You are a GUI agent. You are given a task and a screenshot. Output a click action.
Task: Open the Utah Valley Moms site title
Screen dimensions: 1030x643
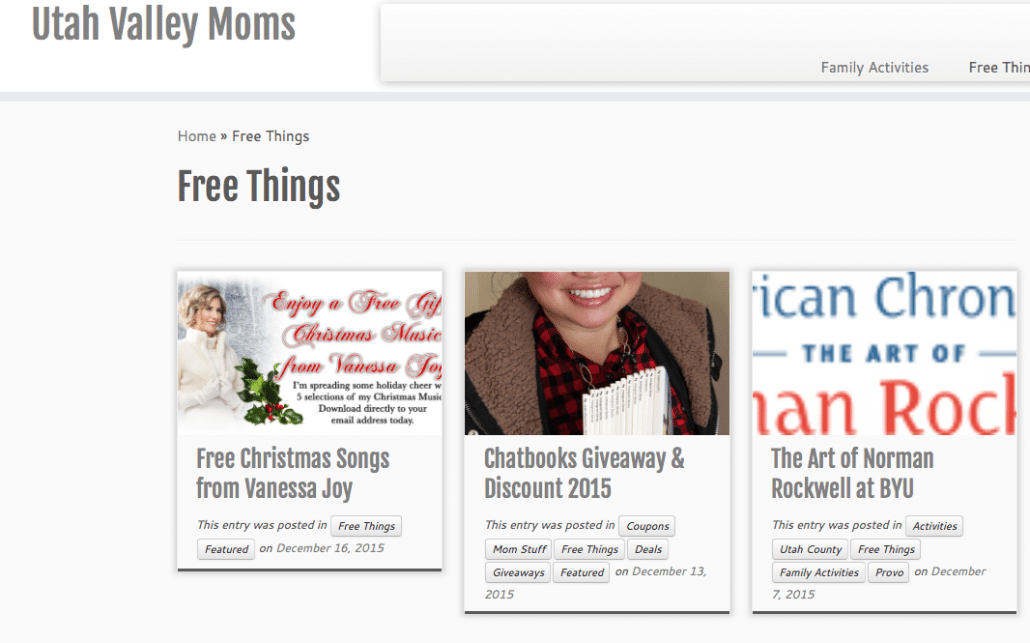tap(164, 24)
